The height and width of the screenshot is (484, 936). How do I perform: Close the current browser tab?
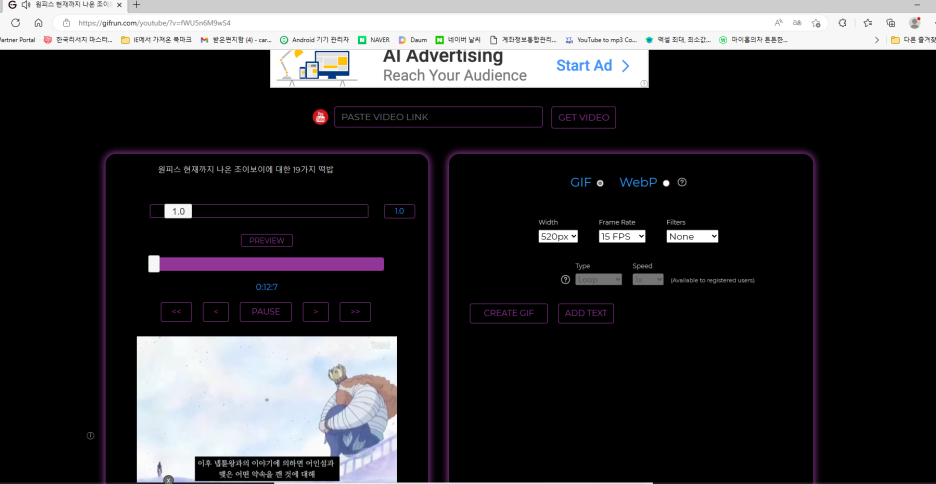click(x=119, y=5)
